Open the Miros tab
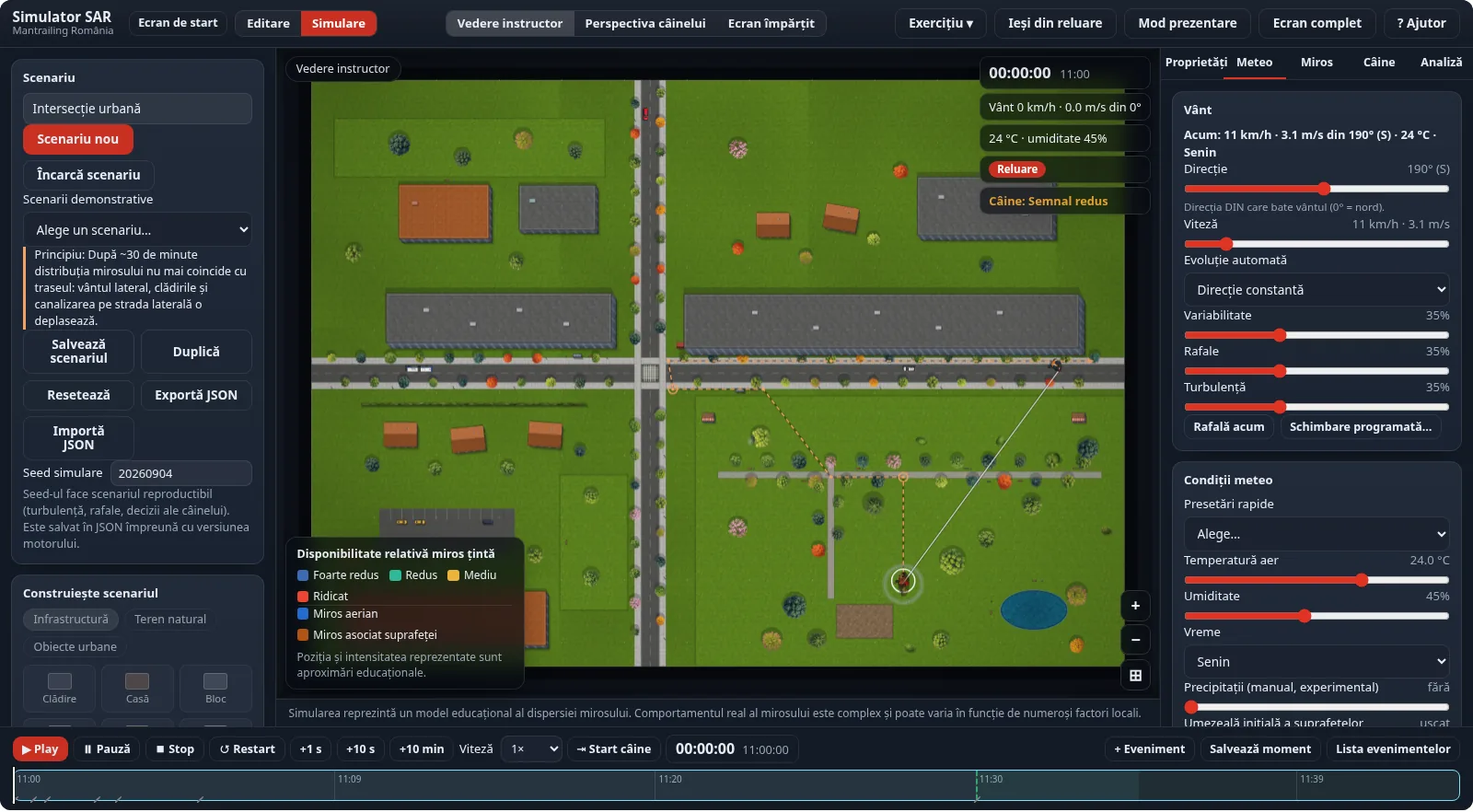 coord(1316,63)
